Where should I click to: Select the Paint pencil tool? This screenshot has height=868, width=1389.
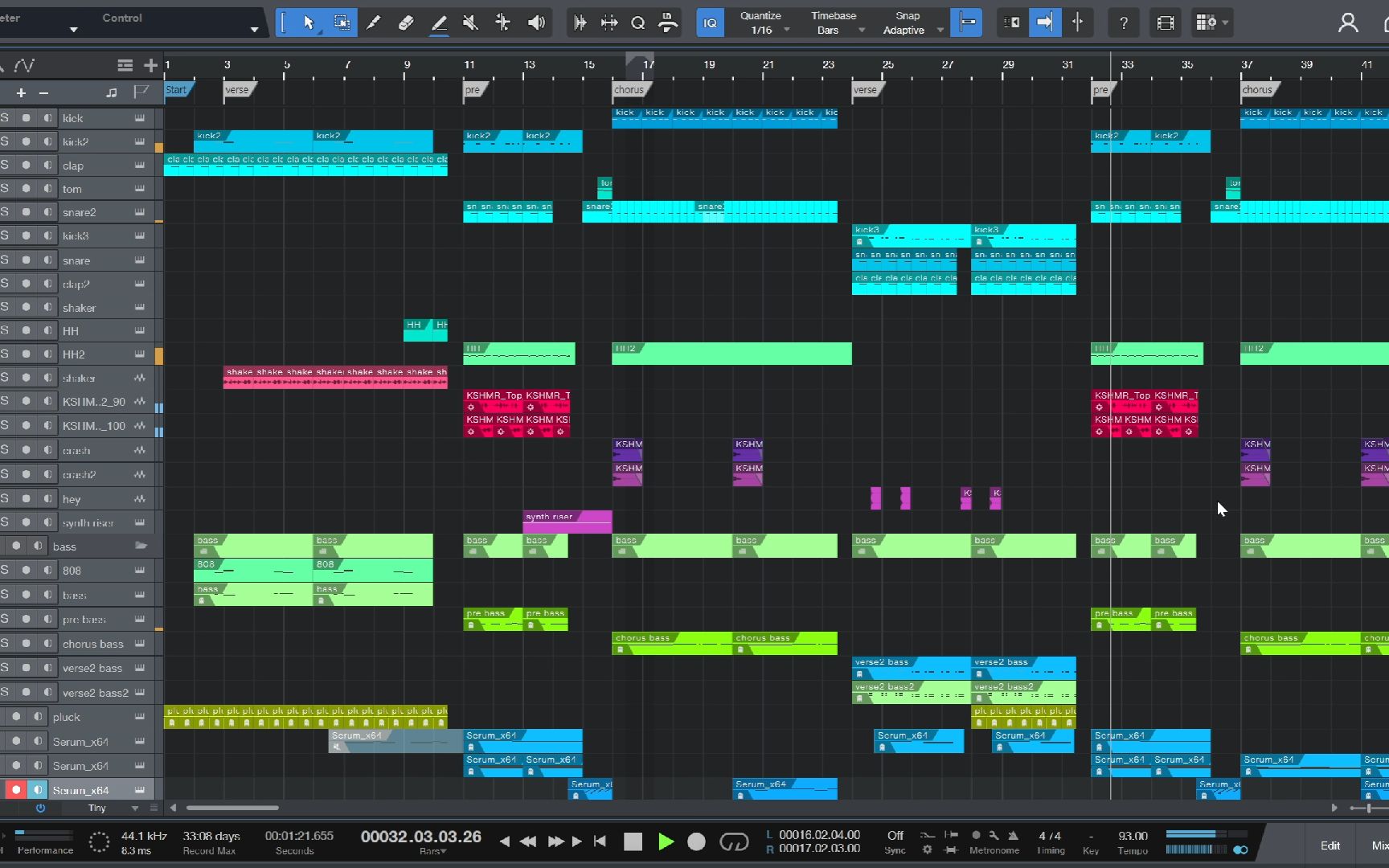439,23
